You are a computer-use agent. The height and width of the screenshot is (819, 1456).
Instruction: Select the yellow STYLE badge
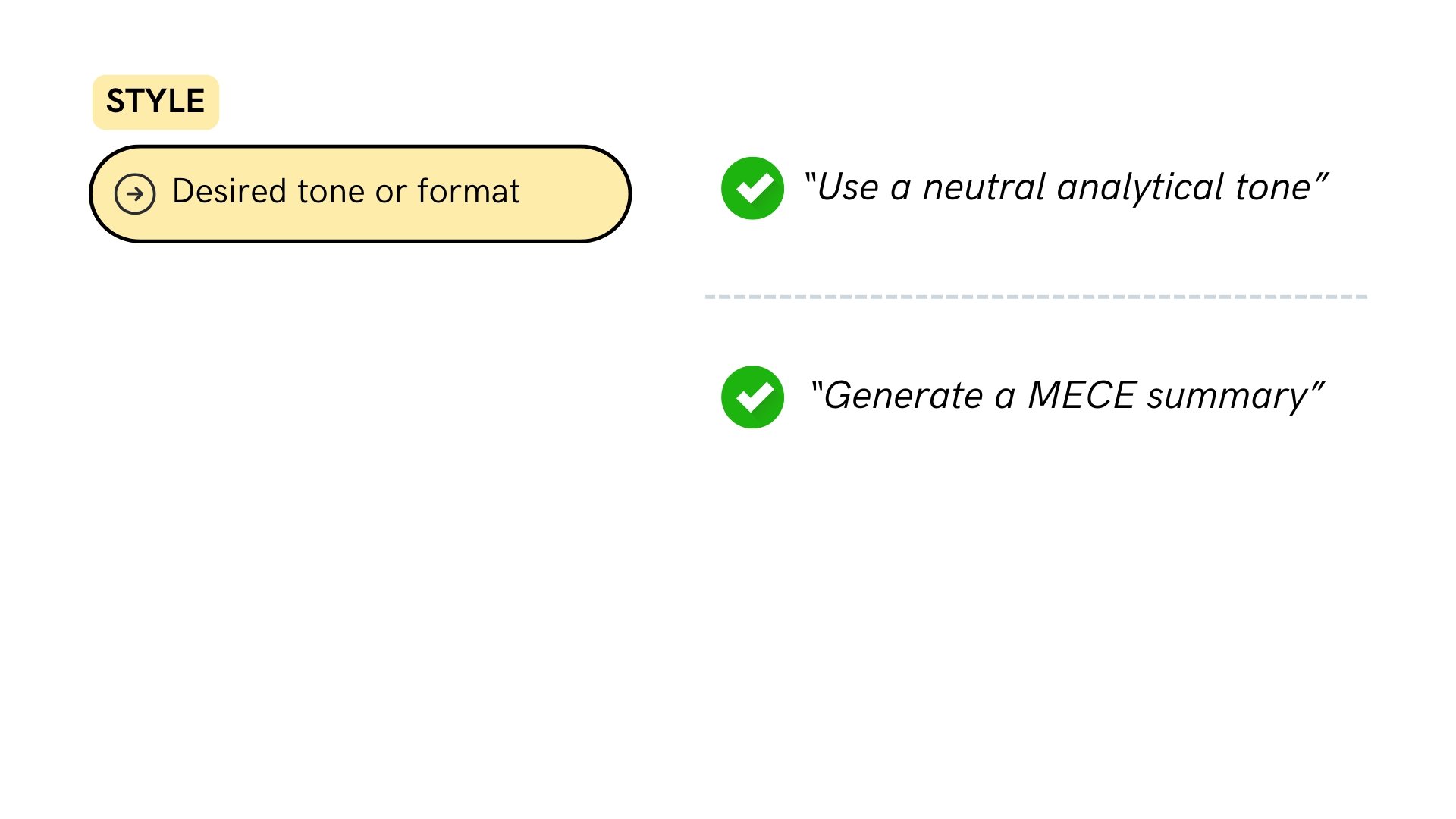[155, 102]
